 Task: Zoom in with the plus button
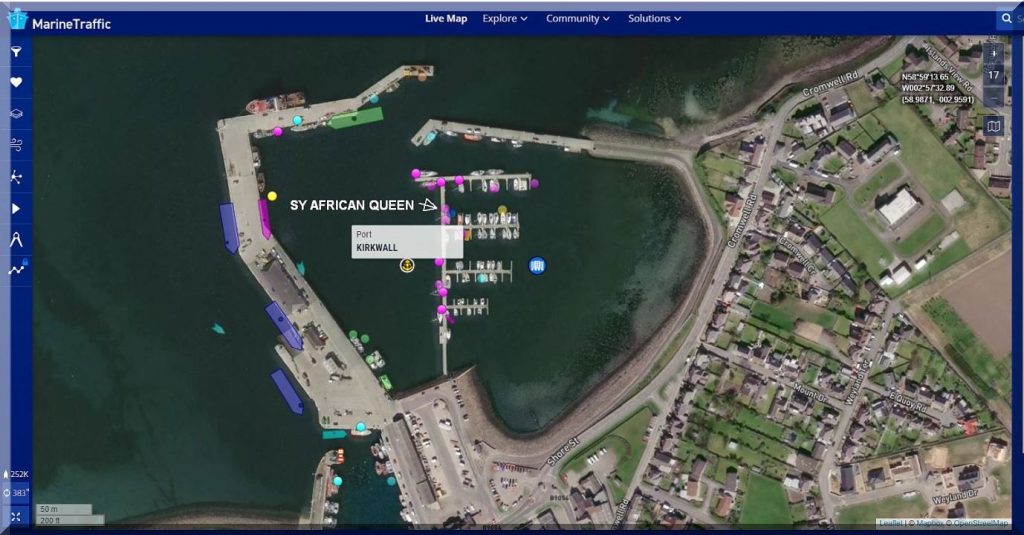[x=993, y=53]
